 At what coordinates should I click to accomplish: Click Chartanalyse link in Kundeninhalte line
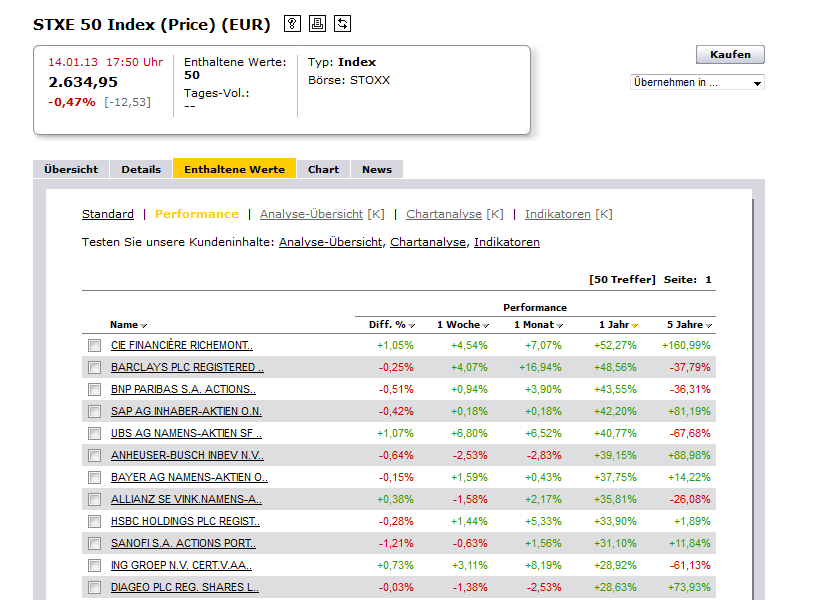(428, 242)
